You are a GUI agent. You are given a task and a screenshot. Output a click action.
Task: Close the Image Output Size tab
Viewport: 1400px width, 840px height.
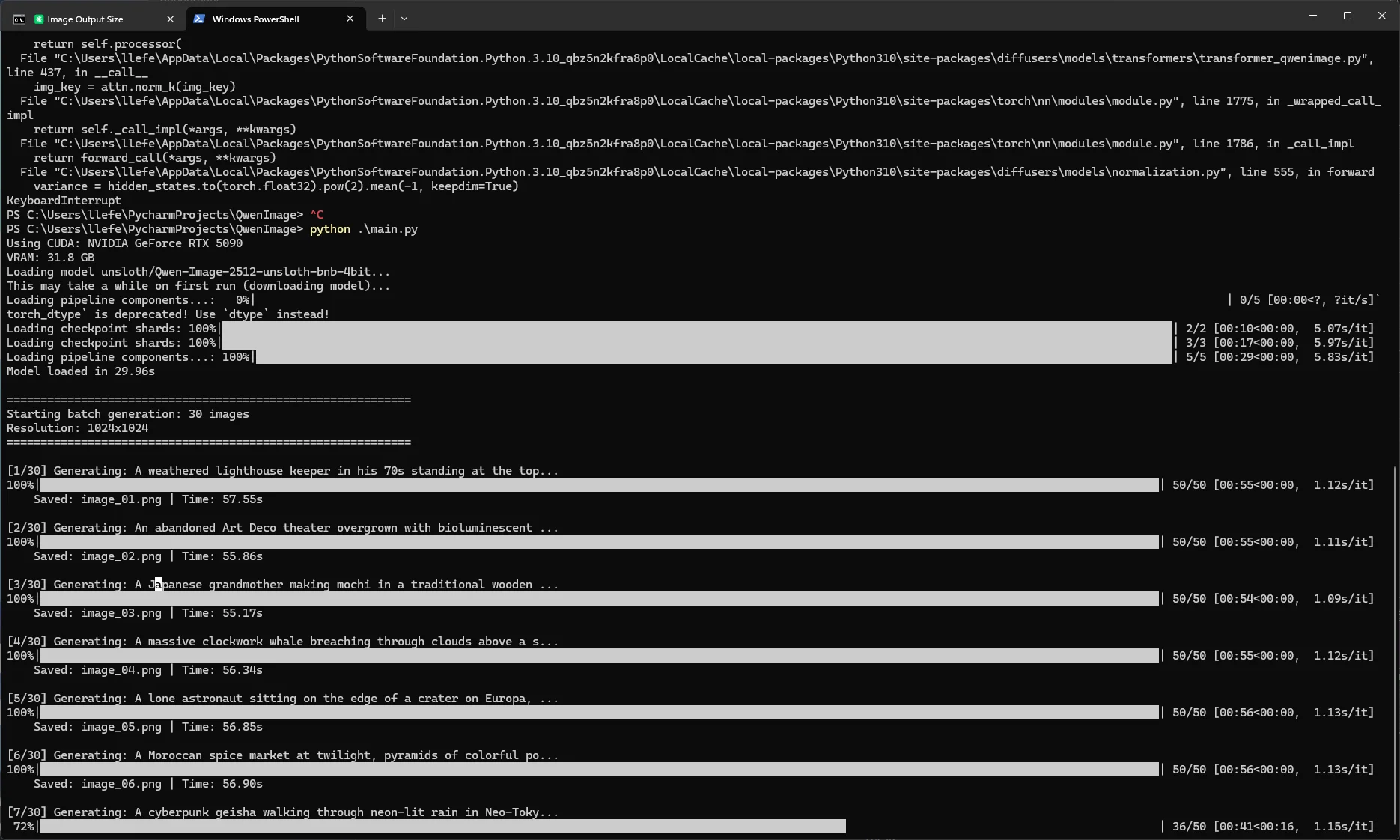(170, 19)
